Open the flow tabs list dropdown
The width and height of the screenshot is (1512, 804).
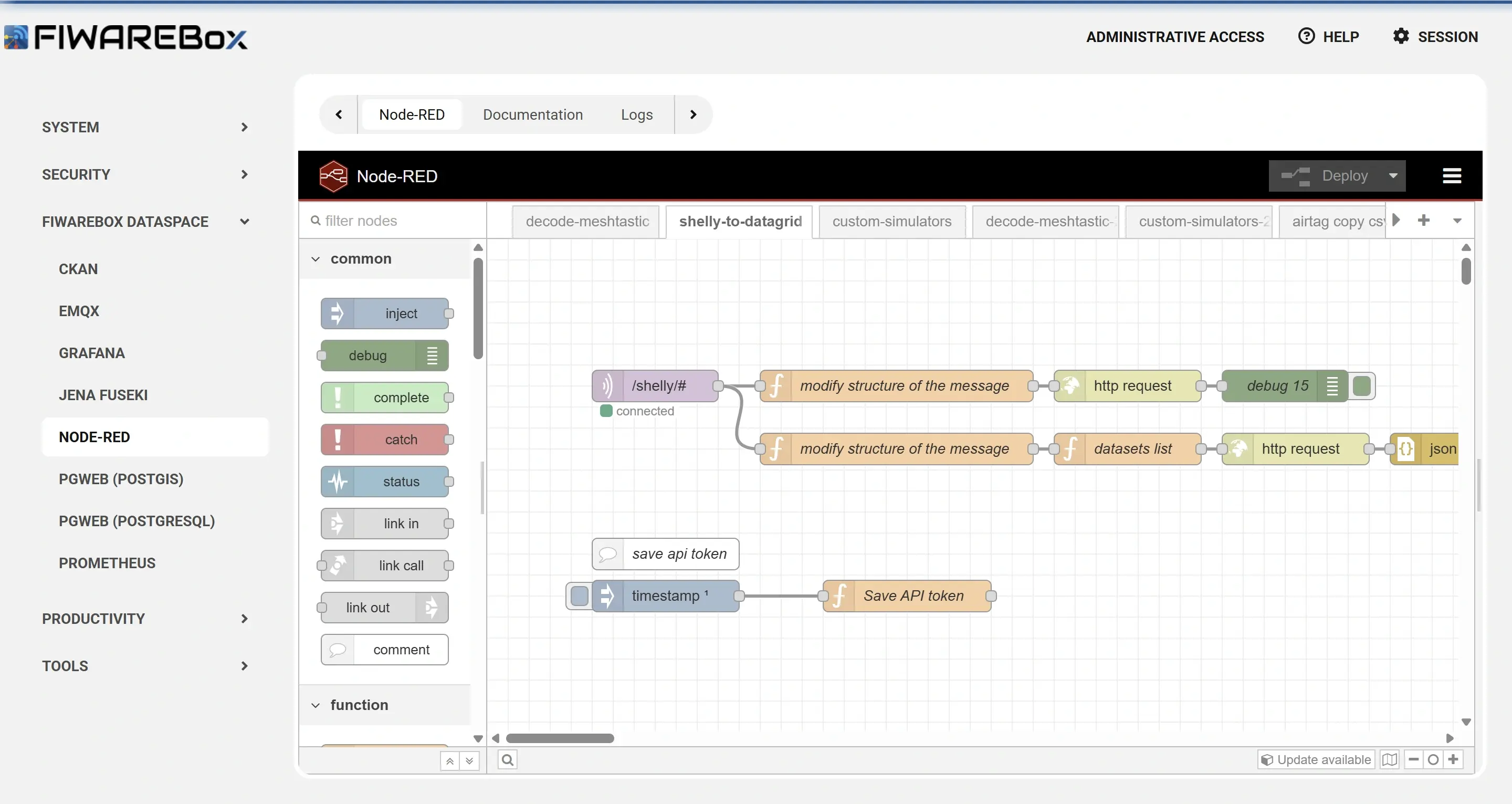click(1457, 221)
